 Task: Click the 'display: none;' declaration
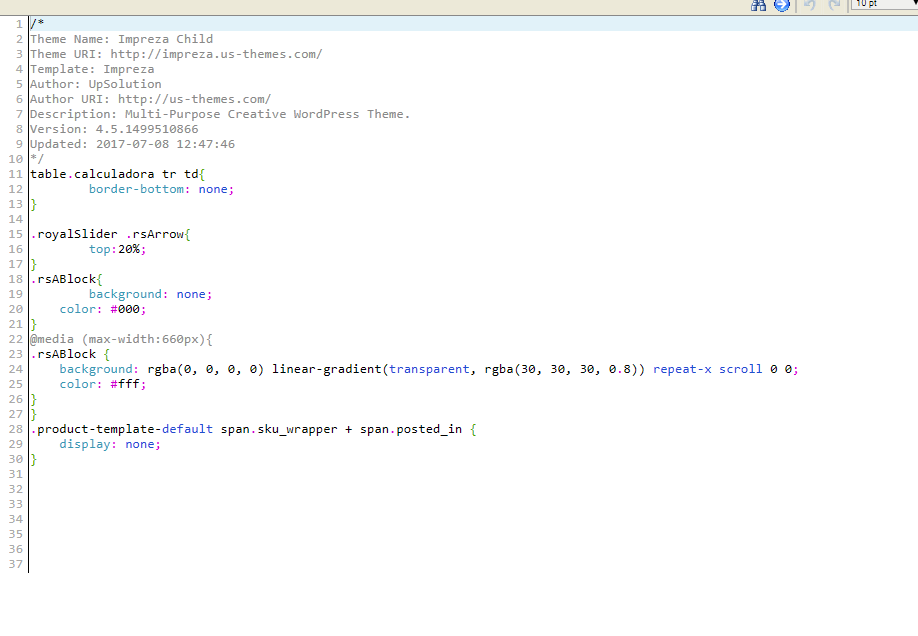(109, 444)
